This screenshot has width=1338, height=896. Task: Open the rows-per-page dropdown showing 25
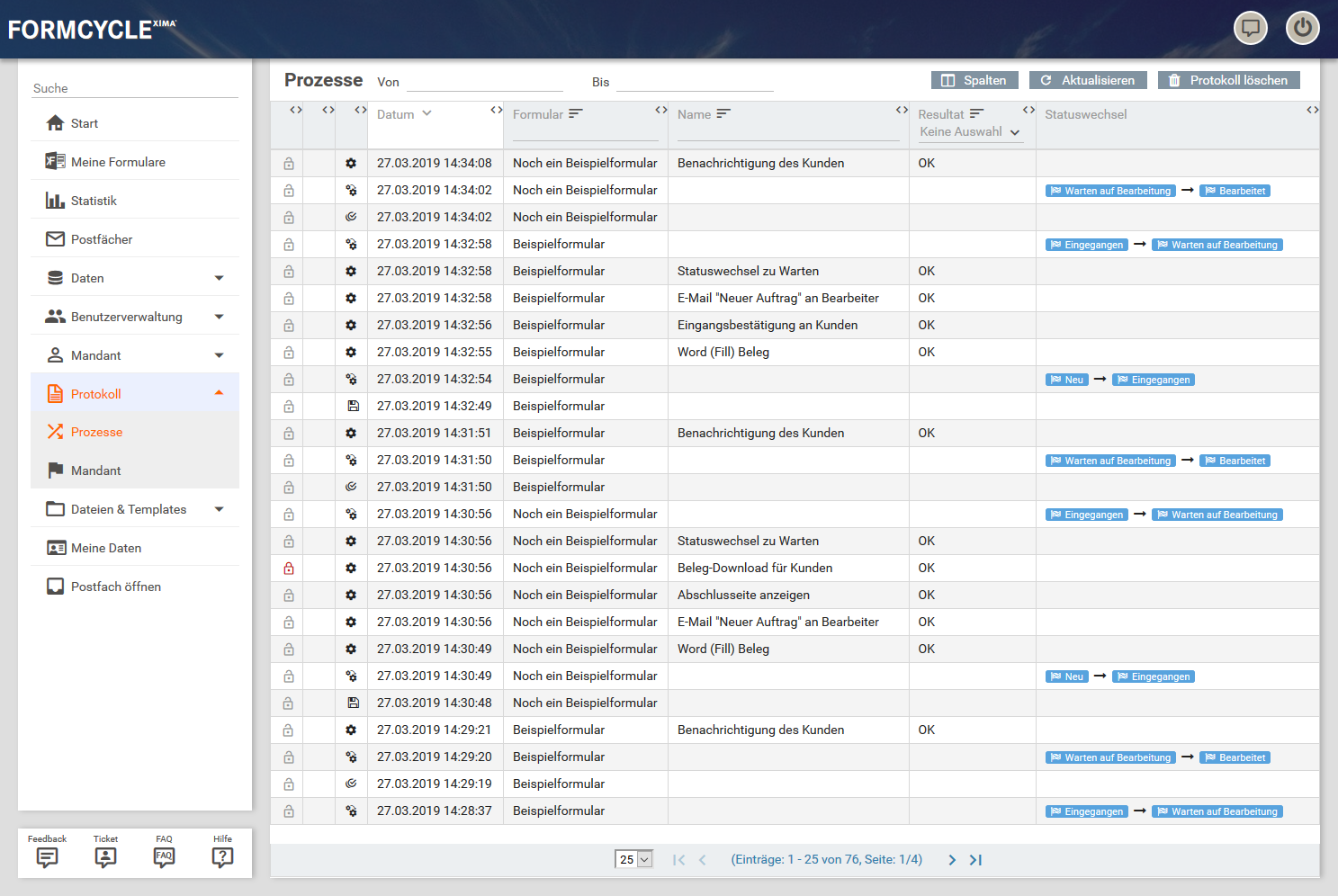633,860
